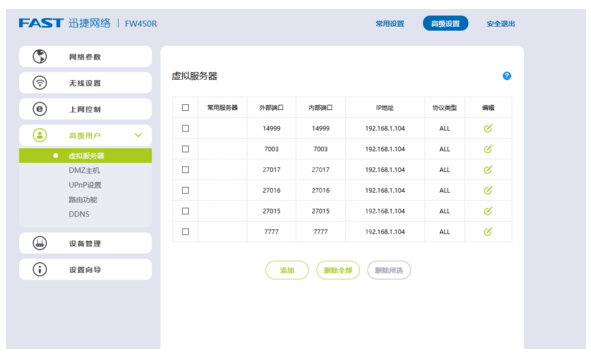Click the router icon for 设备管理

(x=40, y=243)
